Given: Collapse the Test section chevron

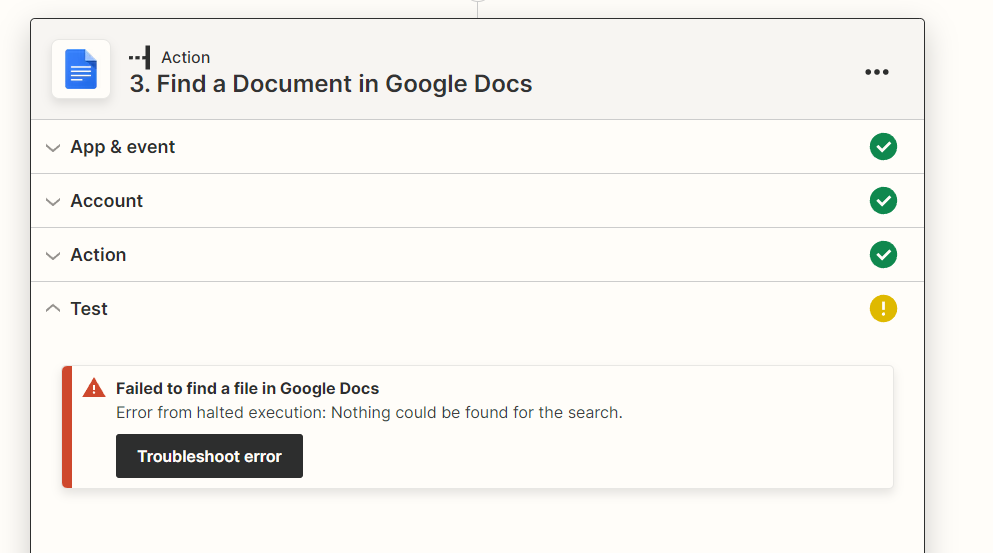Looking at the screenshot, I should click(53, 308).
